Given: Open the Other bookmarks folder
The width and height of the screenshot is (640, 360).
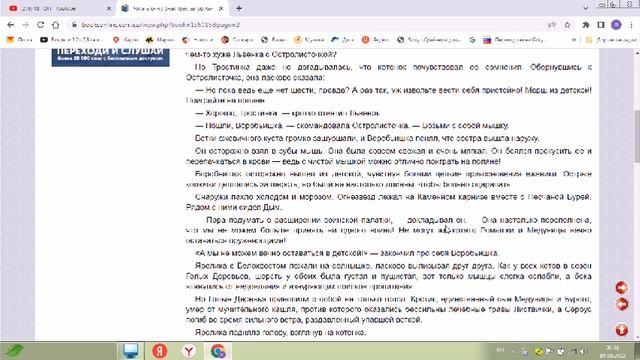Looking at the screenshot, I should coord(611,40).
